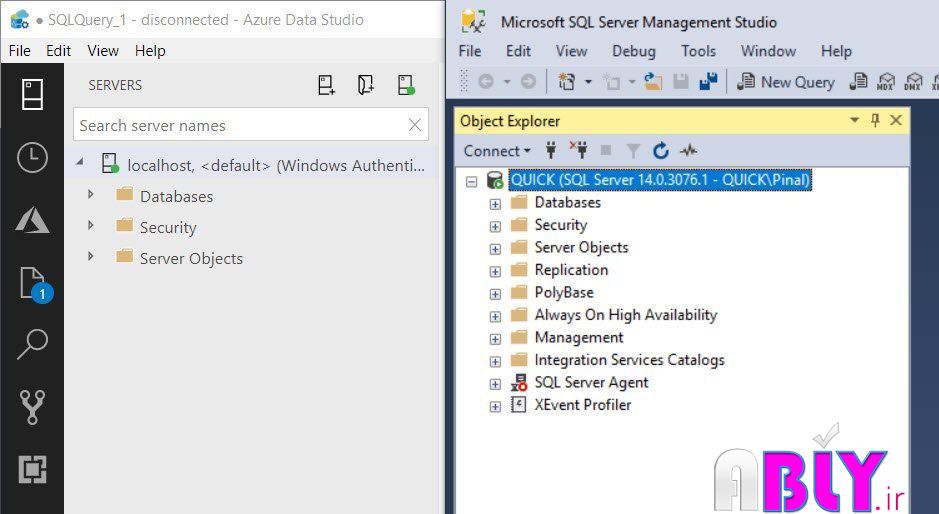Expand Security node in SSMS Object Explorer
This screenshot has height=514, width=939.
pyautogui.click(x=495, y=226)
